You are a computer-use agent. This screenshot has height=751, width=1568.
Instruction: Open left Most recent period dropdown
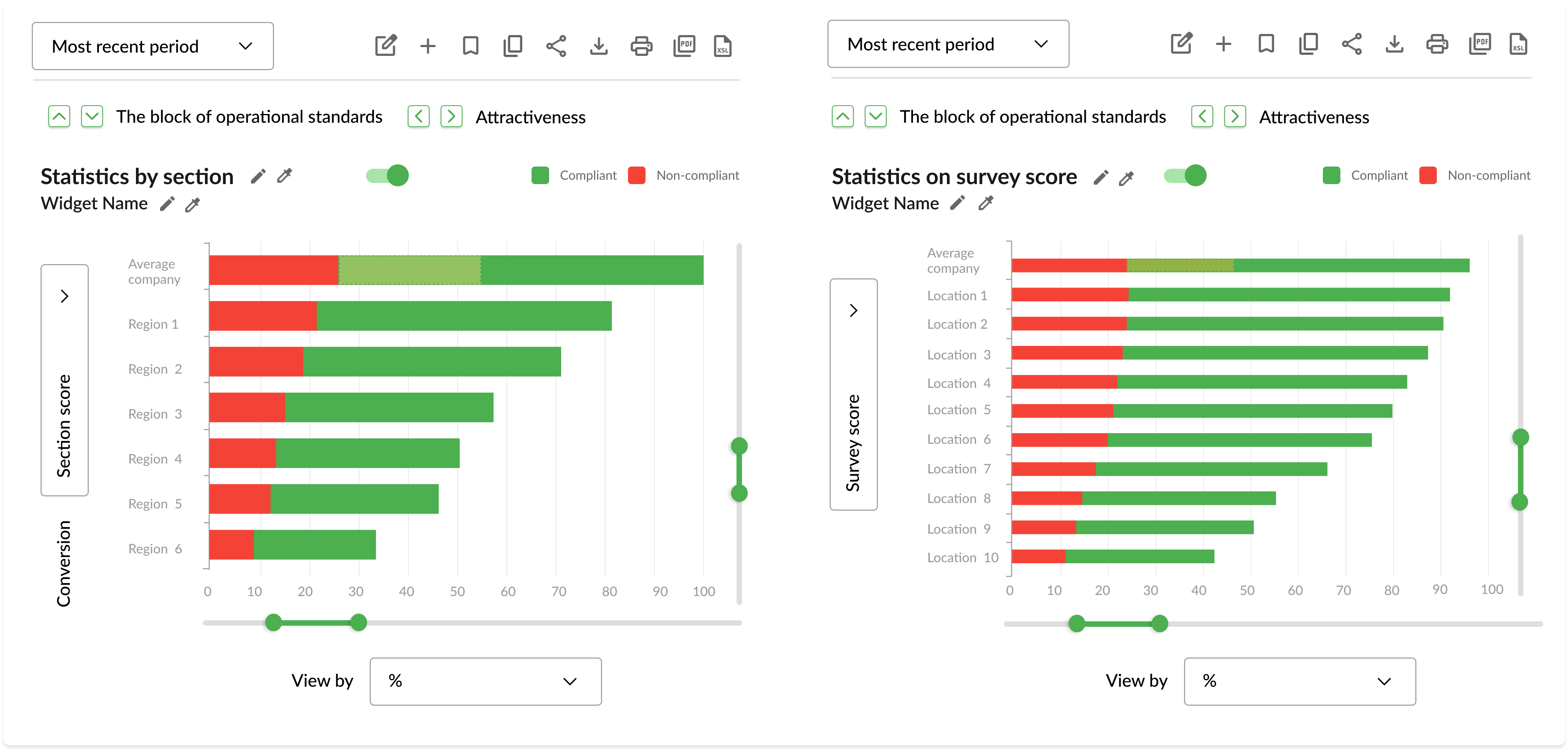(153, 46)
